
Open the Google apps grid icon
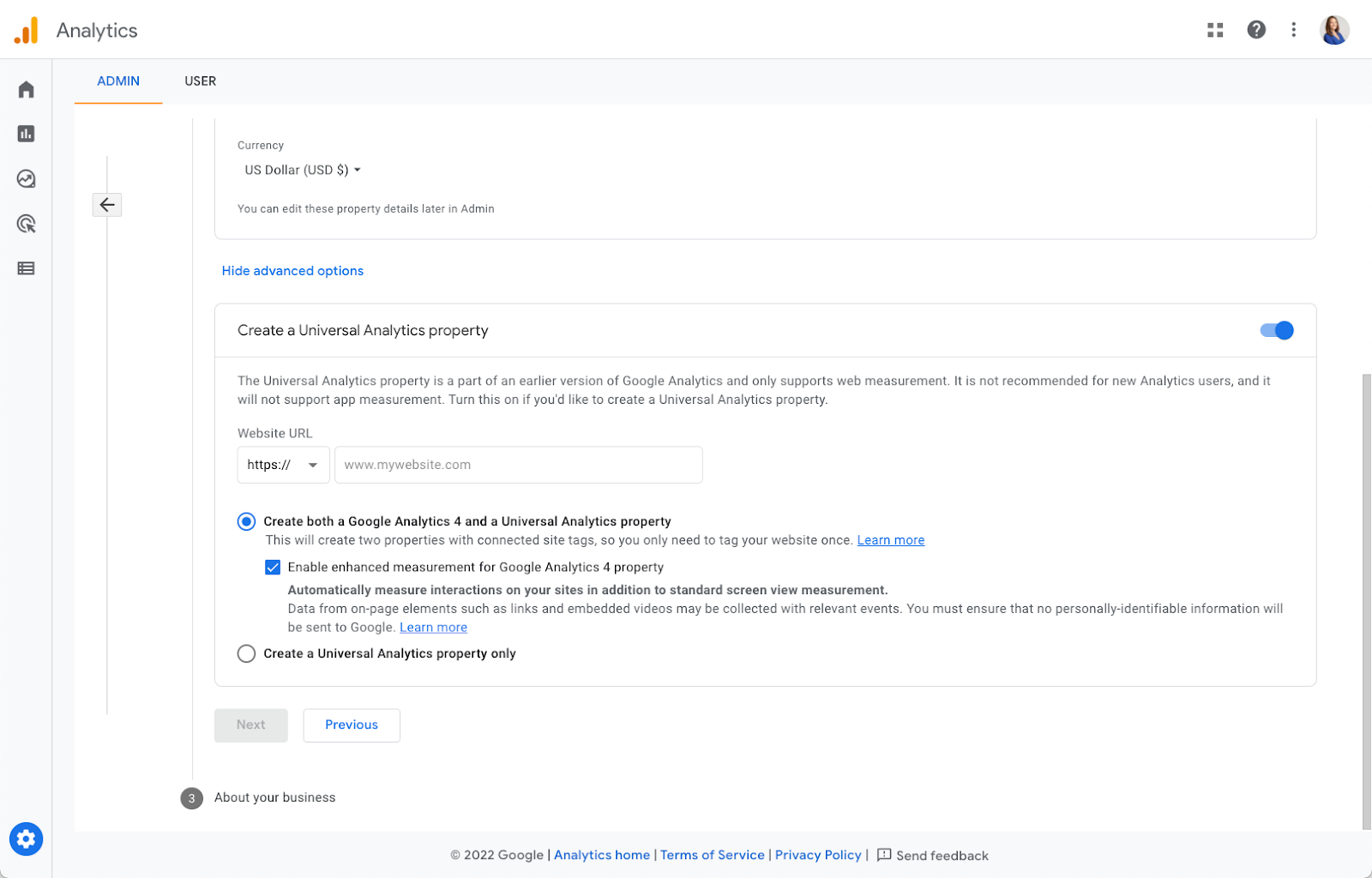point(1215,30)
